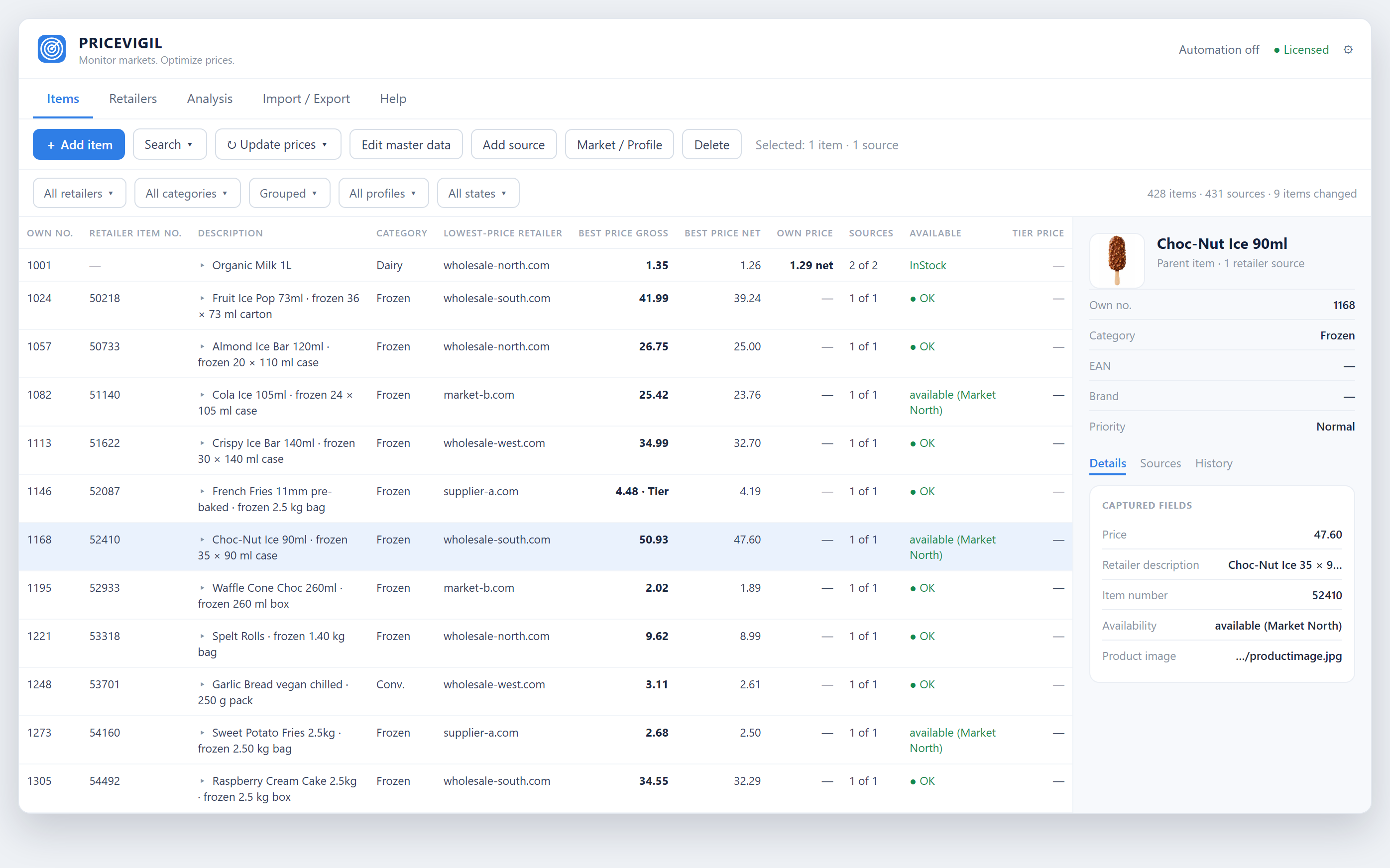Screen dimensions: 1390x868
Task: Open the All profiles filter dropdown
Action: 383,194
